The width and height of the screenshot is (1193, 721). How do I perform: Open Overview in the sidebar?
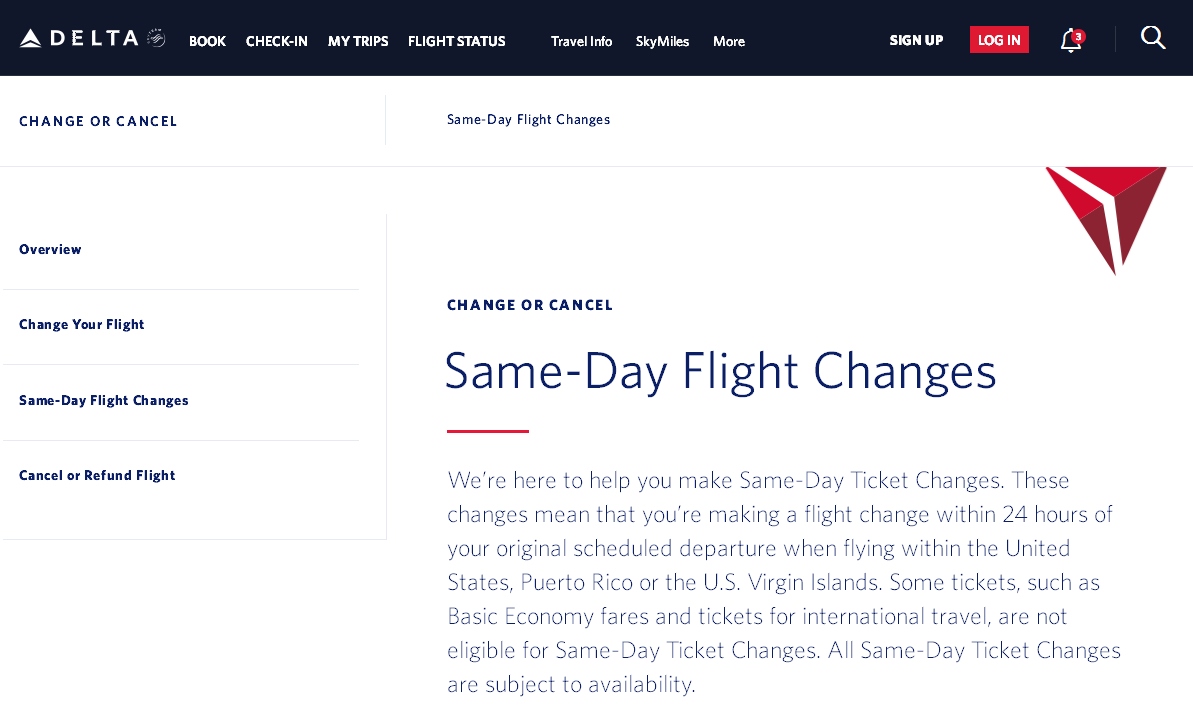tap(50, 249)
